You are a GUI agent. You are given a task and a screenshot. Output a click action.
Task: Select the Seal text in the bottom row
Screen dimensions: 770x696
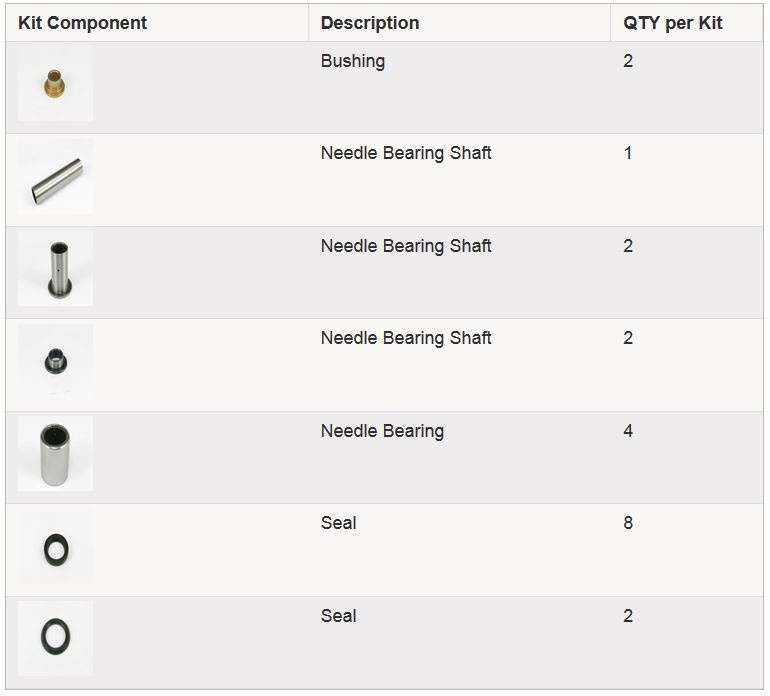338,615
